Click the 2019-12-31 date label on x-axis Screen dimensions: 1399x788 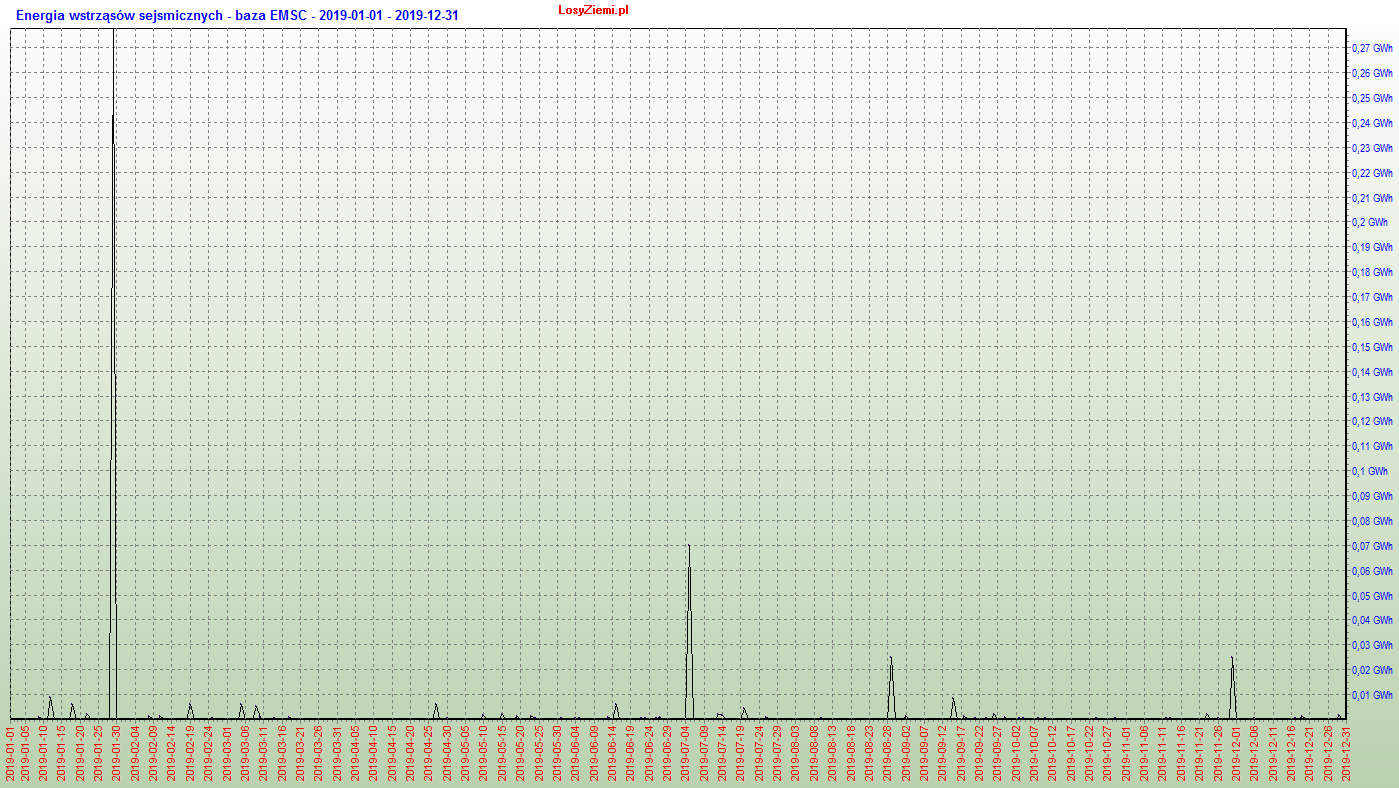pyautogui.click(x=1347, y=753)
